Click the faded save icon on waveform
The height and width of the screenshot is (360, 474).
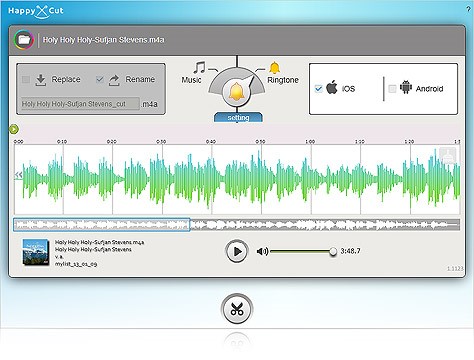448,155
